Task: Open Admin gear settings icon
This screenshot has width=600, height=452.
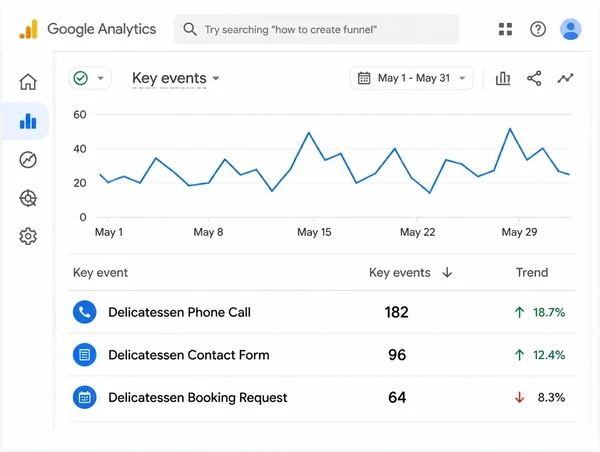Action: click(28, 237)
